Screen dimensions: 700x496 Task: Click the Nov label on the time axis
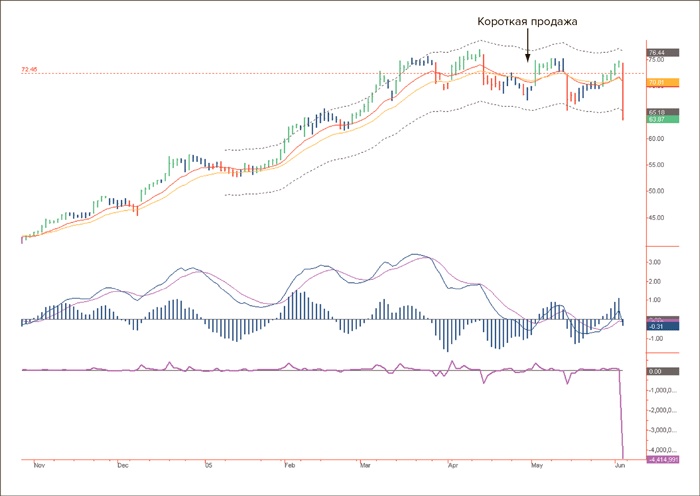tap(40, 466)
